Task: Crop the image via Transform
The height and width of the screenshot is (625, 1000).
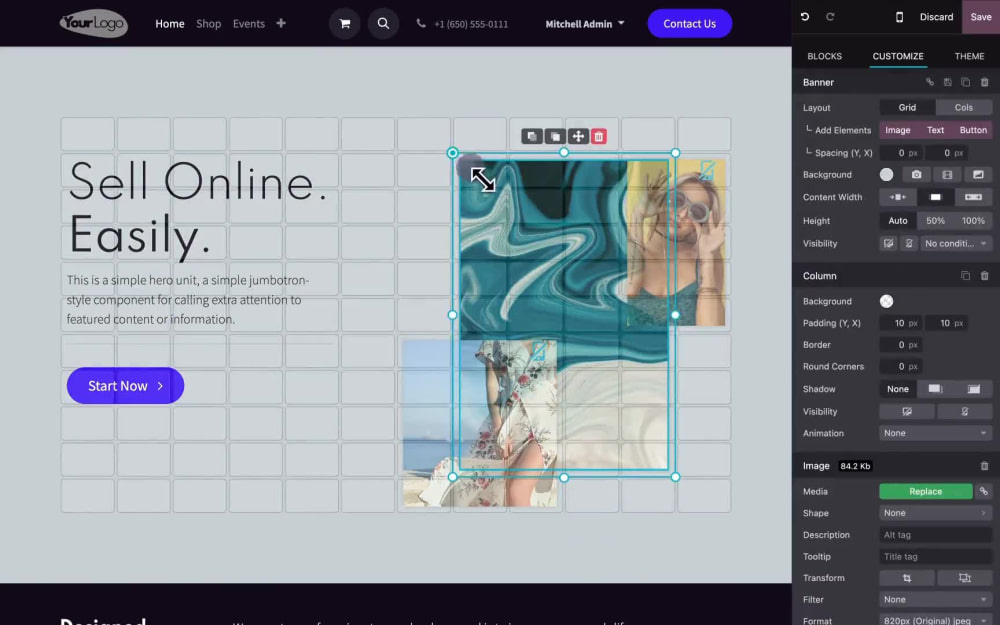Action: coord(907,578)
